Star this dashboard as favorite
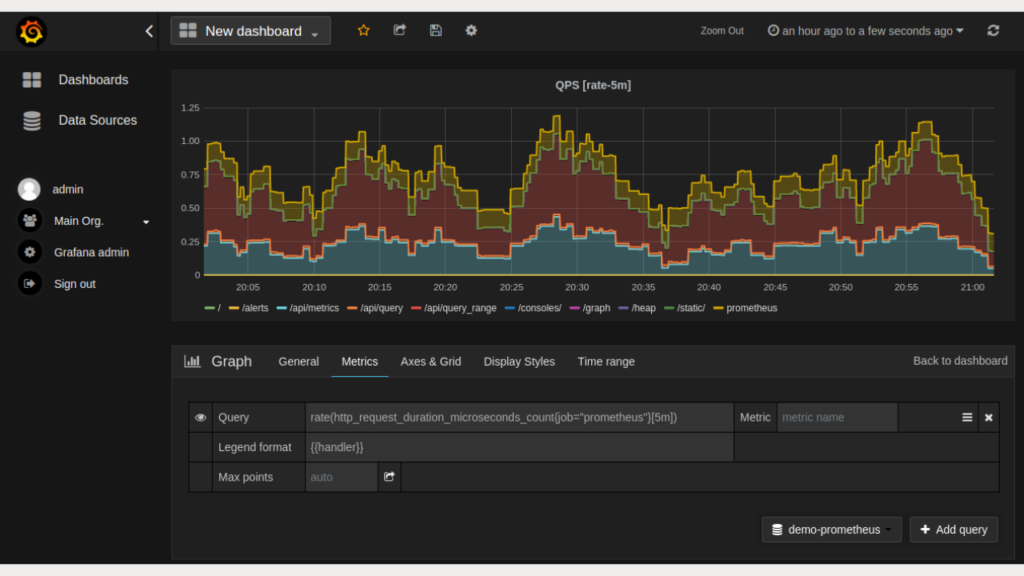This screenshot has width=1024, height=576. (x=364, y=30)
